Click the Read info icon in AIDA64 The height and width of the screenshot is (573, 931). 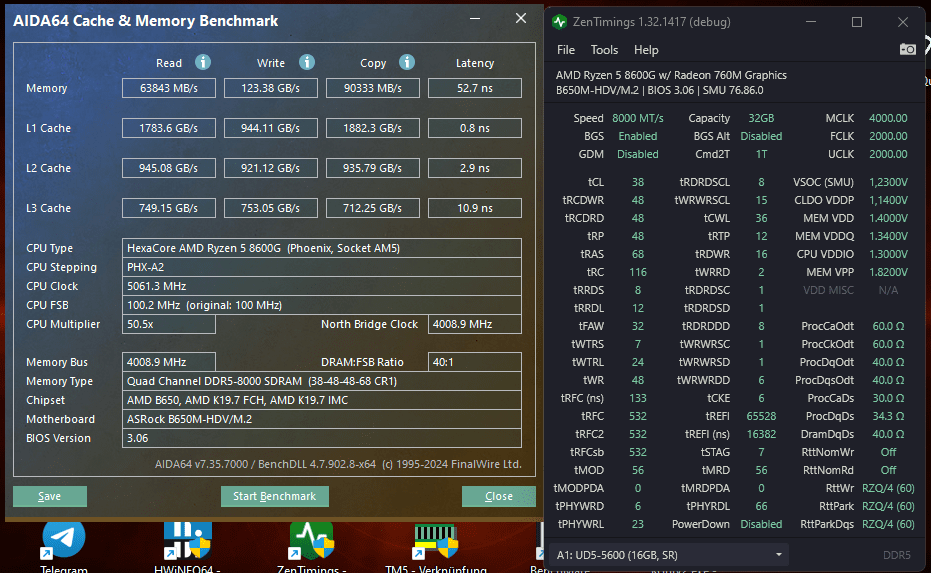203,62
